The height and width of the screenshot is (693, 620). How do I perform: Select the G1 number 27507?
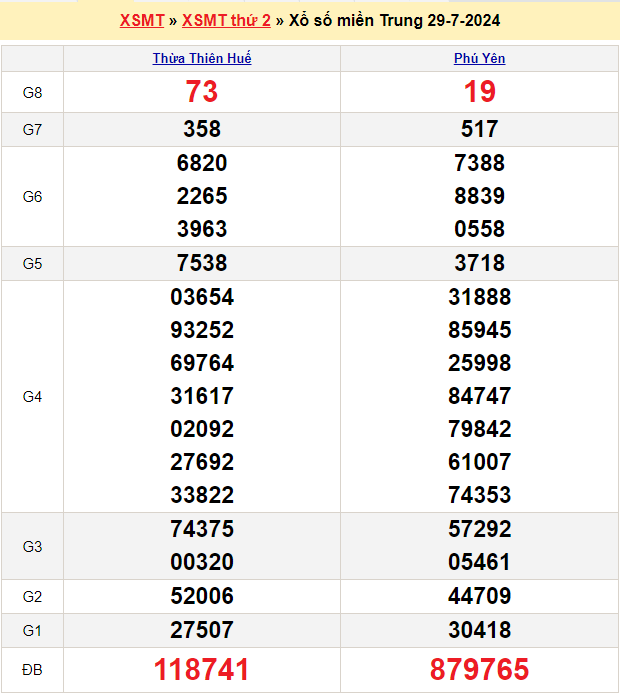click(x=202, y=630)
